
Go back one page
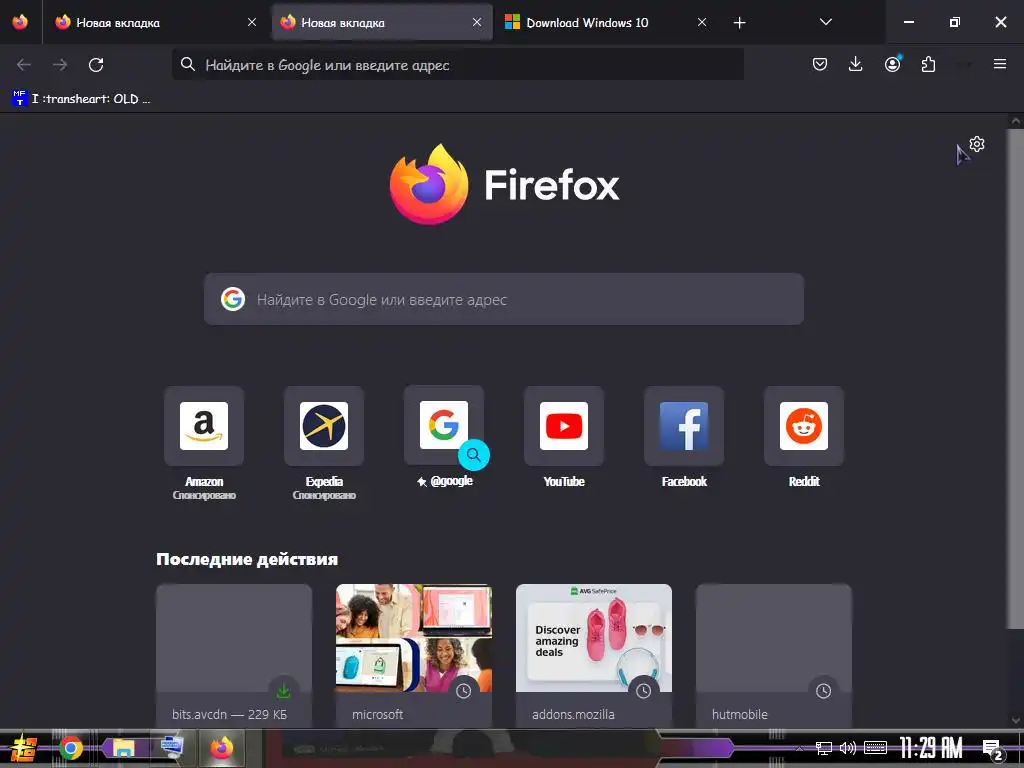click(x=24, y=65)
